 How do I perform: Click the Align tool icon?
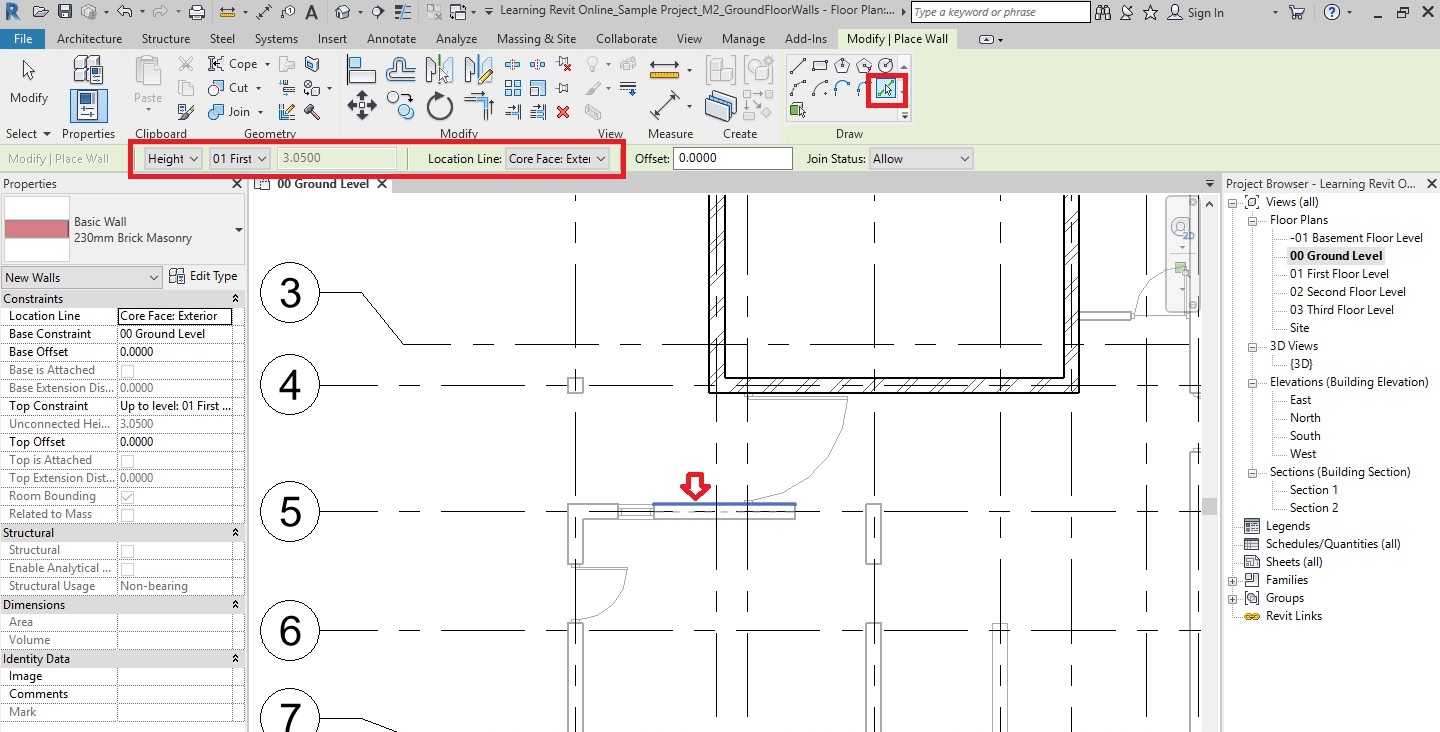(361, 69)
